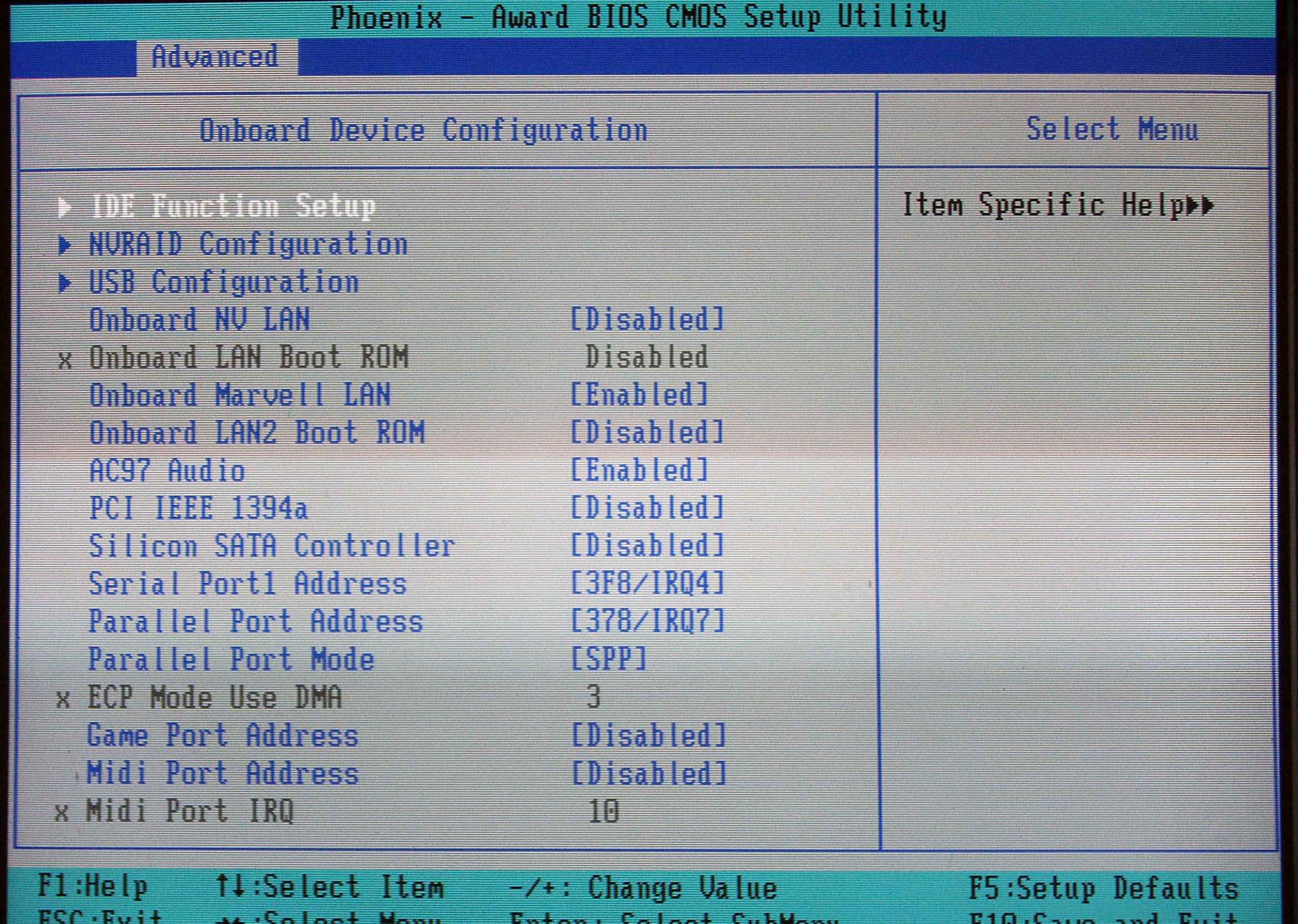Open the Parallel Port Mode SPP value
The height and width of the screenshot is (924, 1298).
(608, 659)
